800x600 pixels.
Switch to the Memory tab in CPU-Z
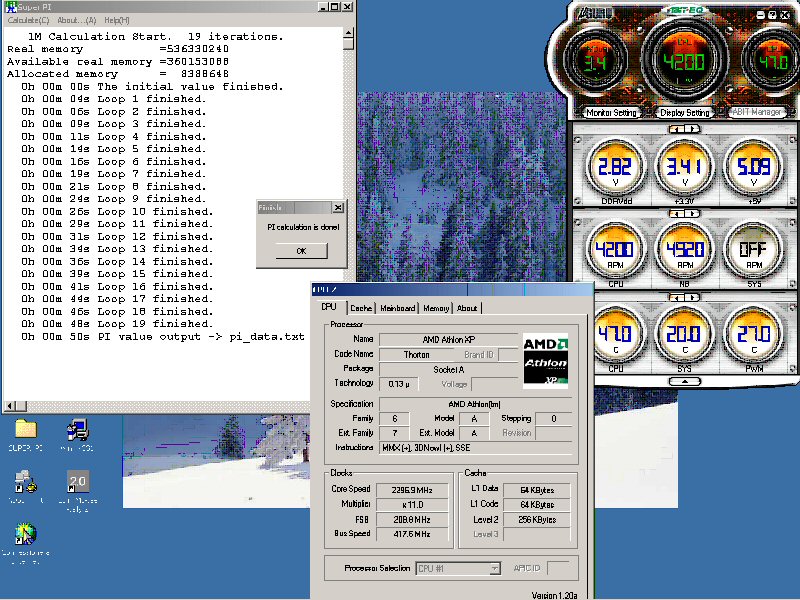tap(436, 308)
